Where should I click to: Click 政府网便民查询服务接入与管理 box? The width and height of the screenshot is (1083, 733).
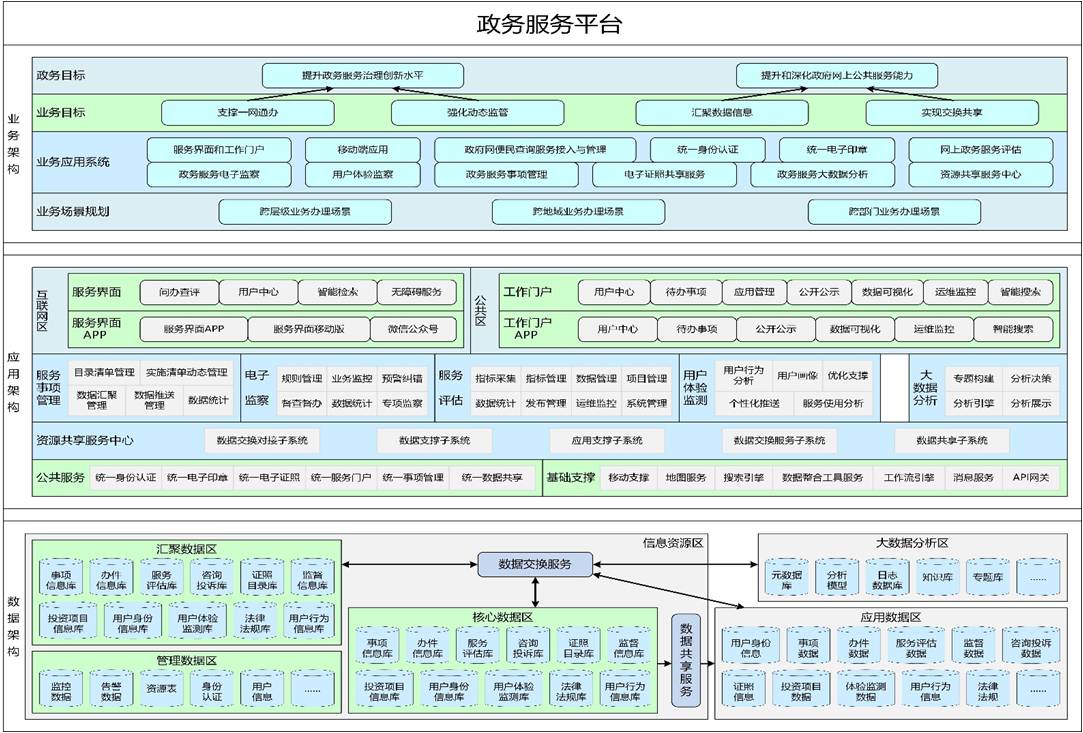535,149
